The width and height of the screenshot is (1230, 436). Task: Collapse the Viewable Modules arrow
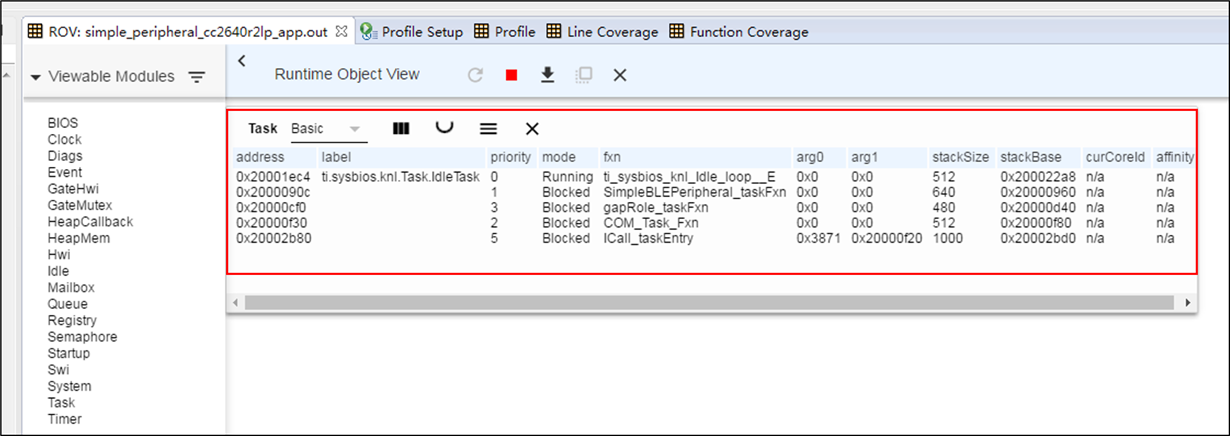(x=35, y=77)
